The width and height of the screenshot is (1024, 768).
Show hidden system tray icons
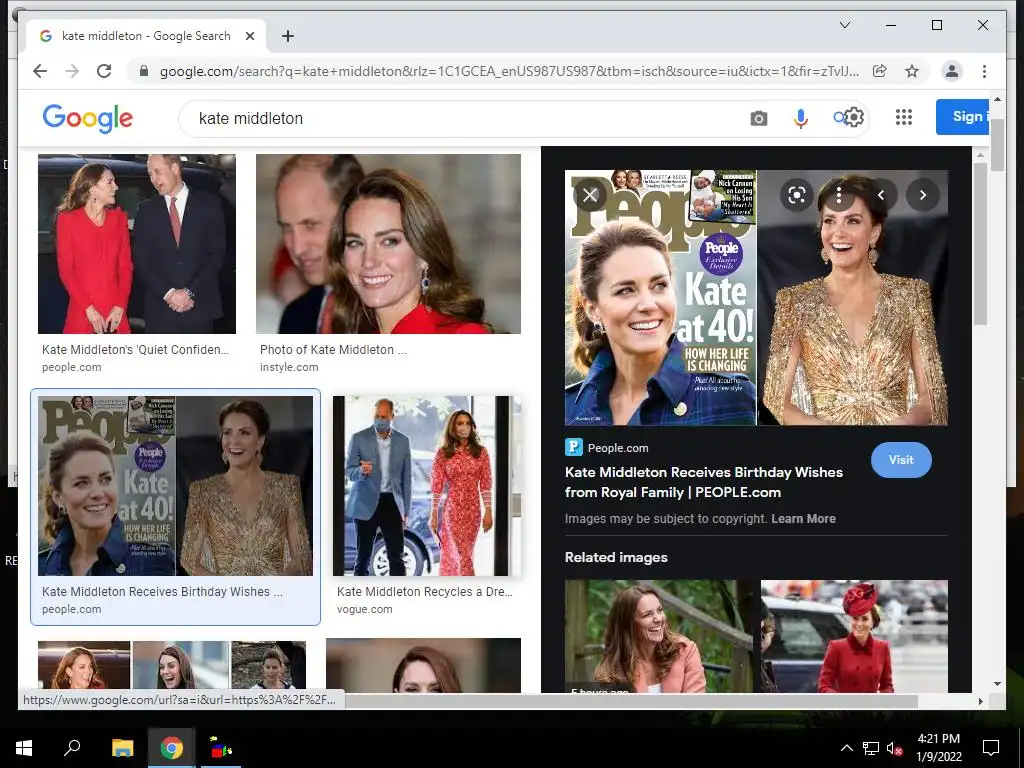846,748
